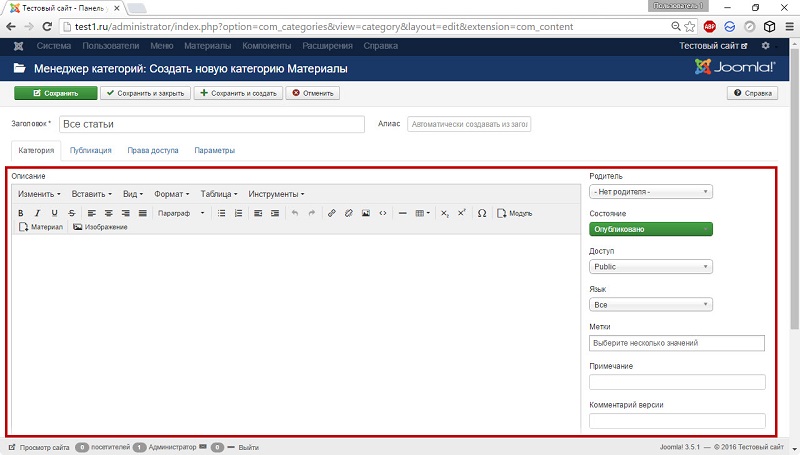This screenshot has width=800, height=455.
Task: Open the table insert toolbar dropdown
Action: [422, 213]
